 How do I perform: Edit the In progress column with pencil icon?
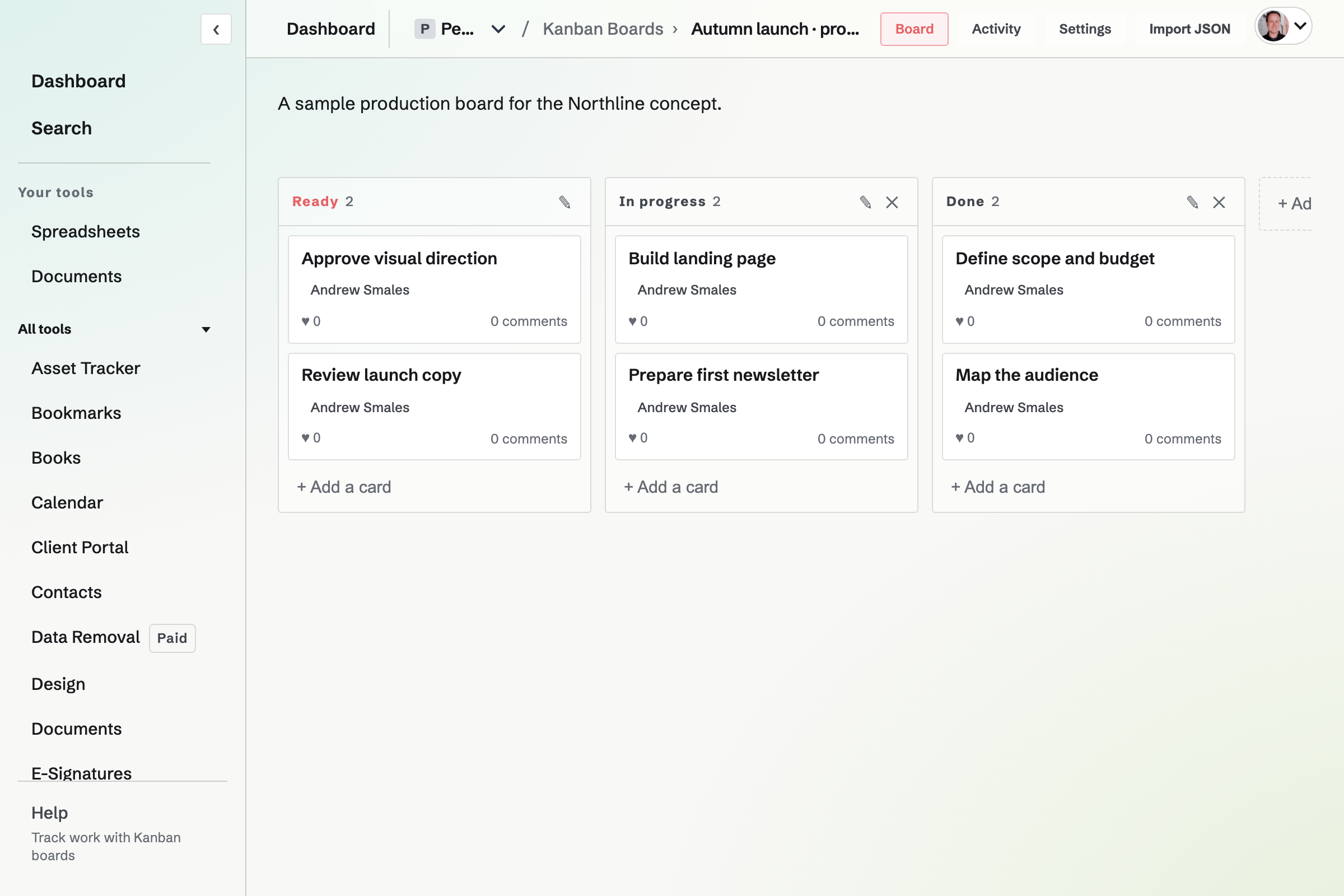(x=865, y=202)
